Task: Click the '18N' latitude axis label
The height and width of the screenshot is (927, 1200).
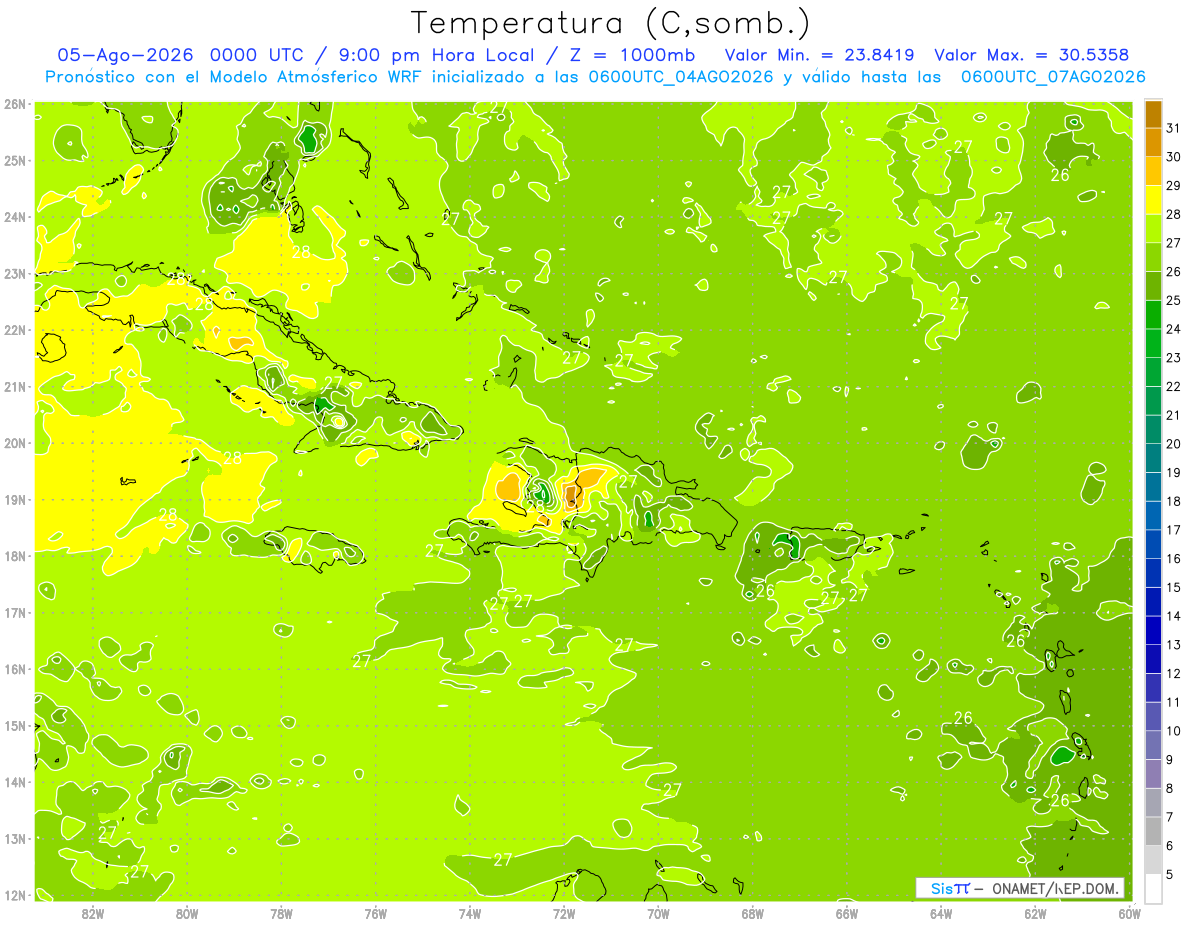Action: 14,556
